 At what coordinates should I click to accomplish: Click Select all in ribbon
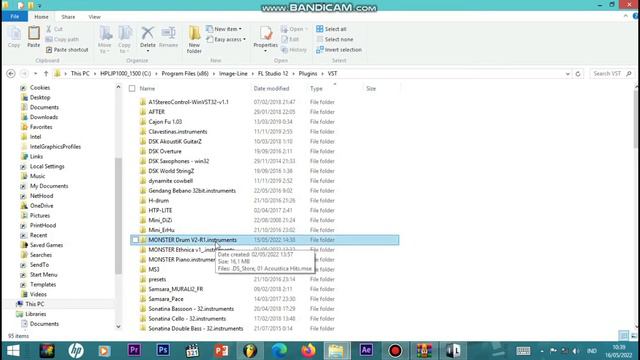point(331,29)
